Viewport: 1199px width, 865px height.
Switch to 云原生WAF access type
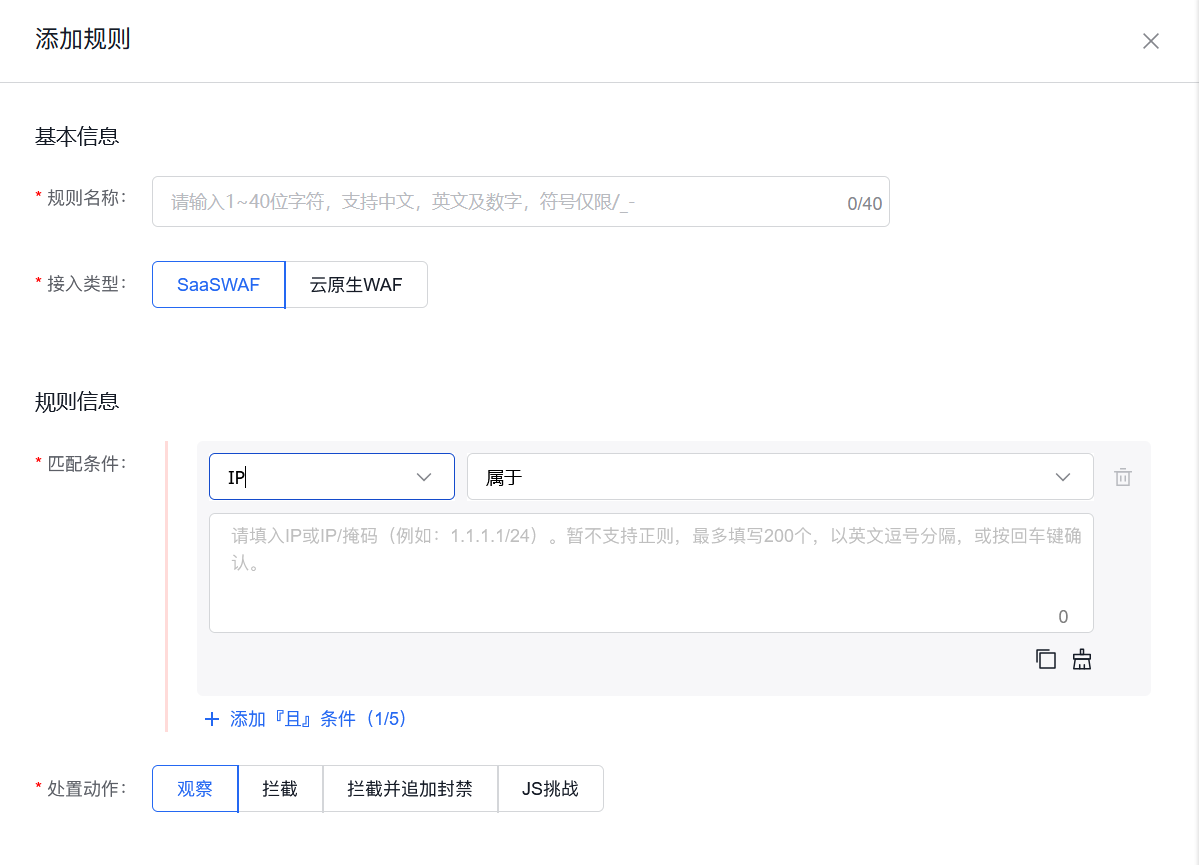356,284
